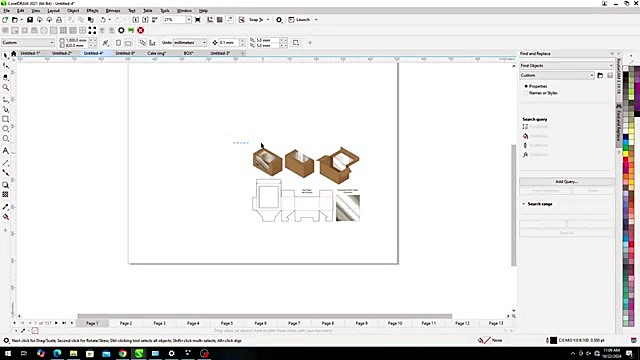This screenshot has height=360, width=640.
Task: Click the Welcome screen home tab icon
Action: pos(13,53)
